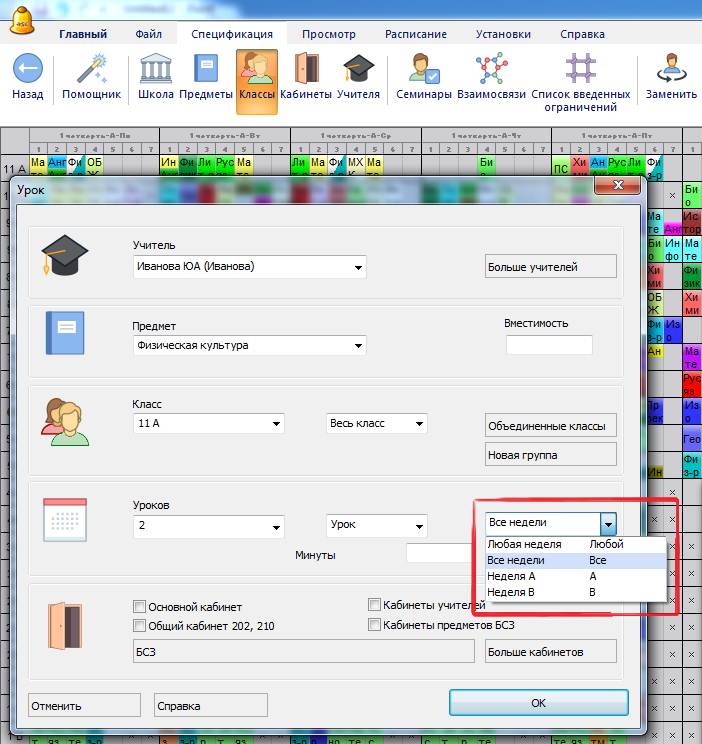Image resolution: width=702 pixels, height=744 pixels.
Task: Select the Школа building icon
Action: pos(155,70)
